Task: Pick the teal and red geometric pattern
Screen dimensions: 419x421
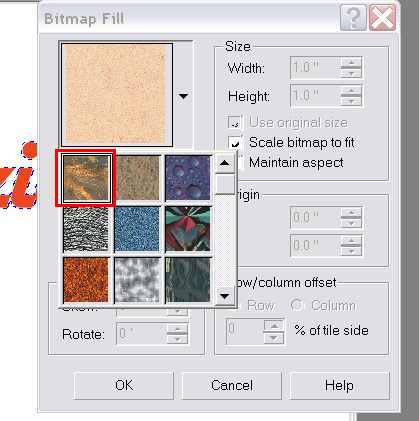Action: point(188,229)
